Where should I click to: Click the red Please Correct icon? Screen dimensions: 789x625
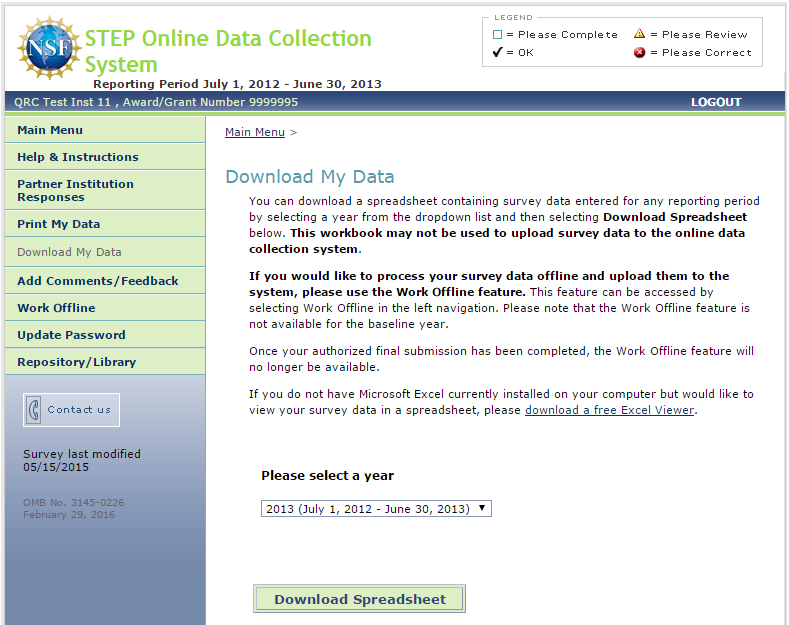point(639,53)
